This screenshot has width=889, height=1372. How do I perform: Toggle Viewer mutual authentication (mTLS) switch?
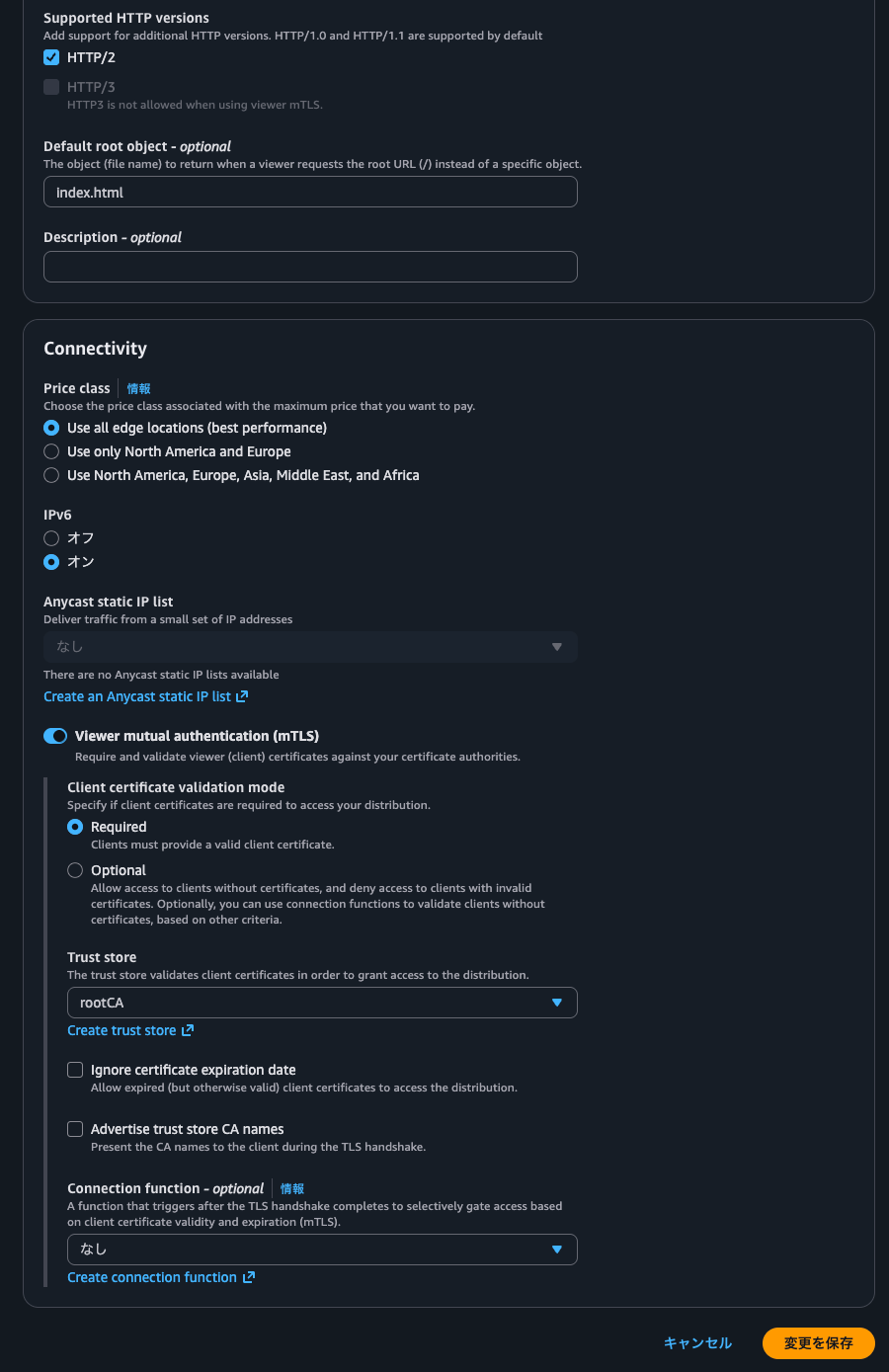click(55, 736)
